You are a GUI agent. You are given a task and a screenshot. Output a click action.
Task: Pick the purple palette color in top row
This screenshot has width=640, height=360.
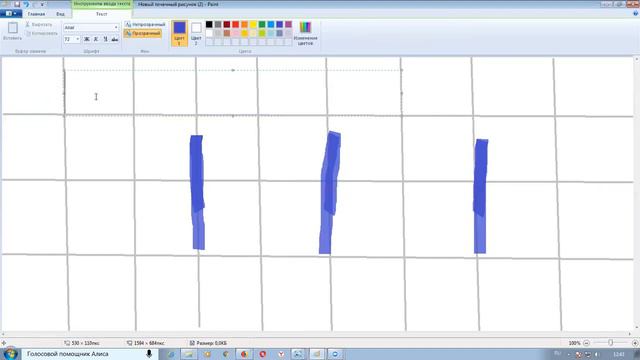(289, 24)
